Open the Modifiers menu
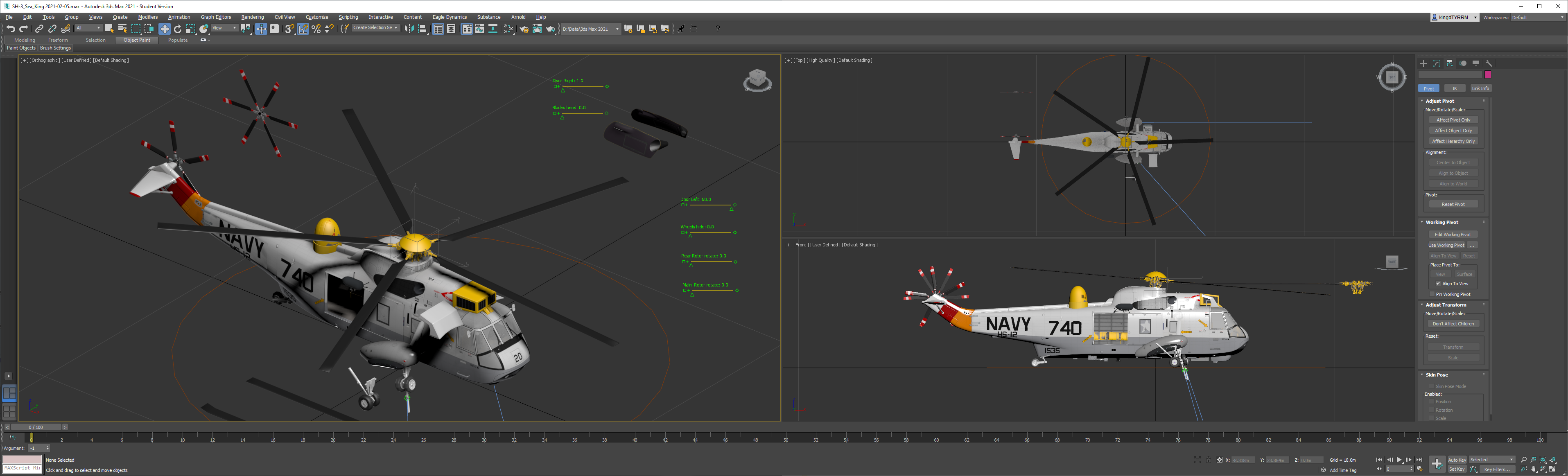This screenshot has height=476, width=1568. click(x=148, y=17)
